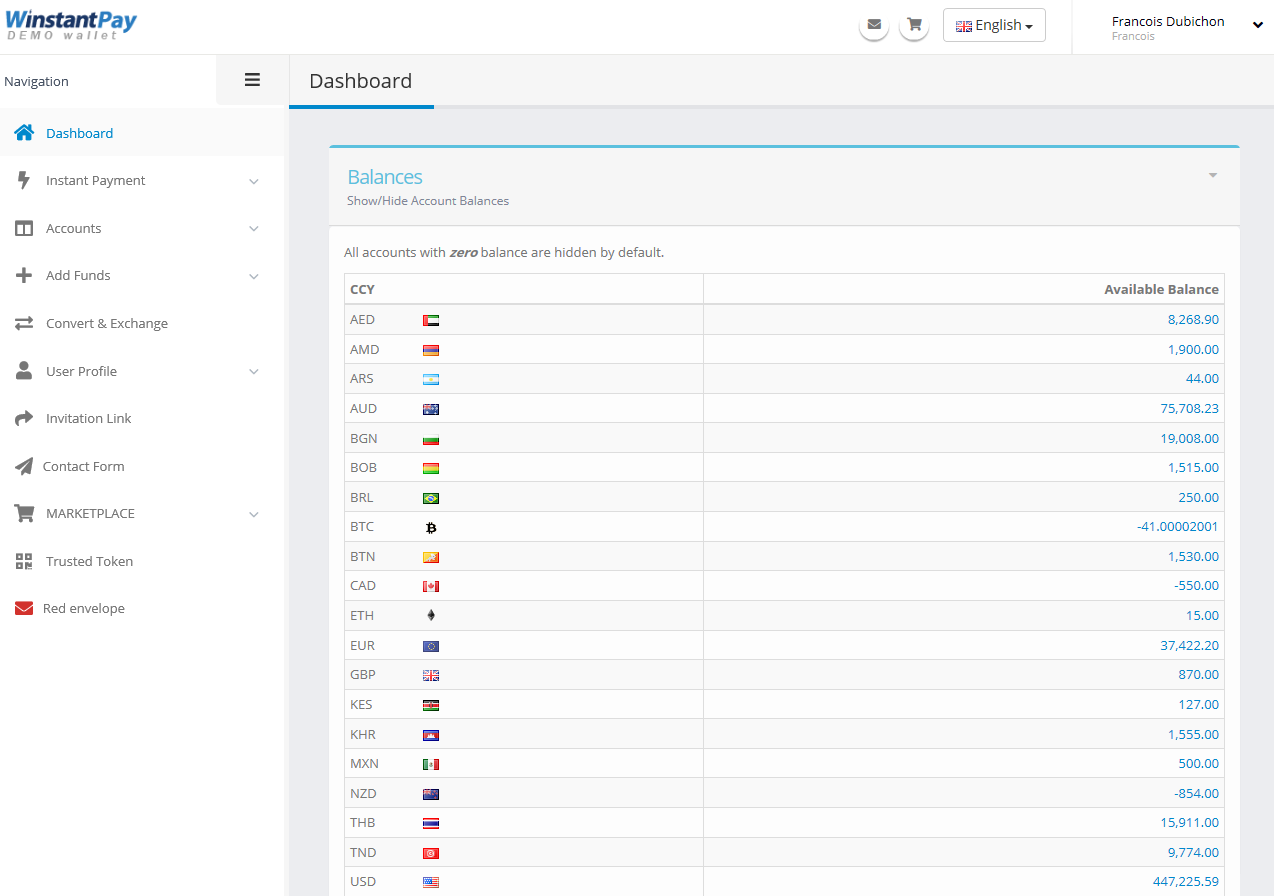Click the WinstantPay logo

(70, 25)
